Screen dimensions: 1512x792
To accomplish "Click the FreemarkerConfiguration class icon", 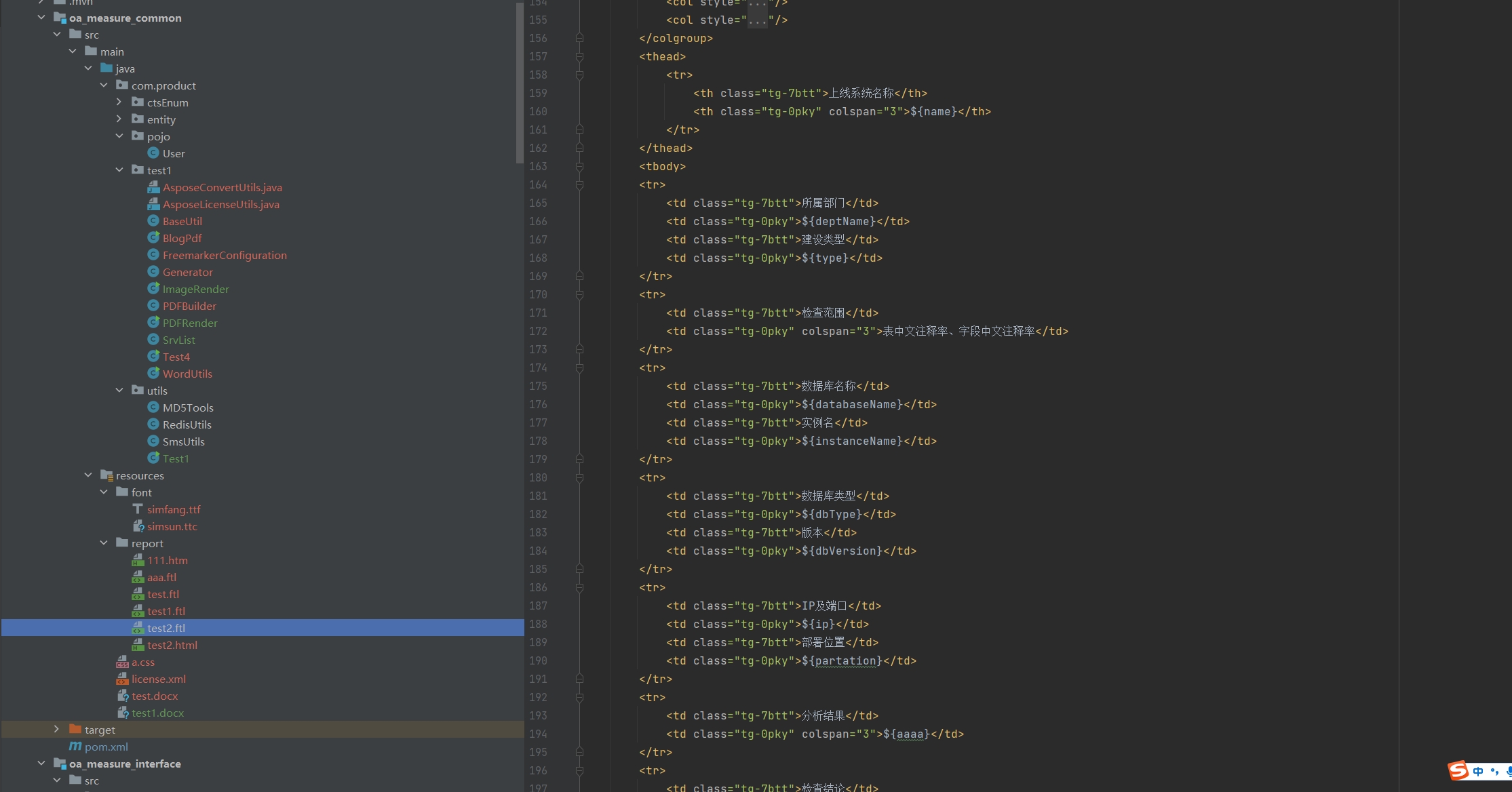I will coord(153,255).
